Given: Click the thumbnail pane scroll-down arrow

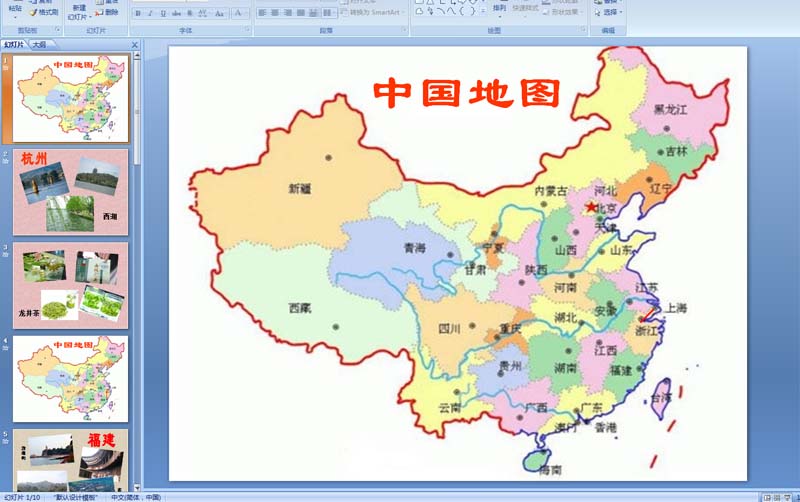Looking at the screenshot, I should pyautogui.click(x=137, y=488).
